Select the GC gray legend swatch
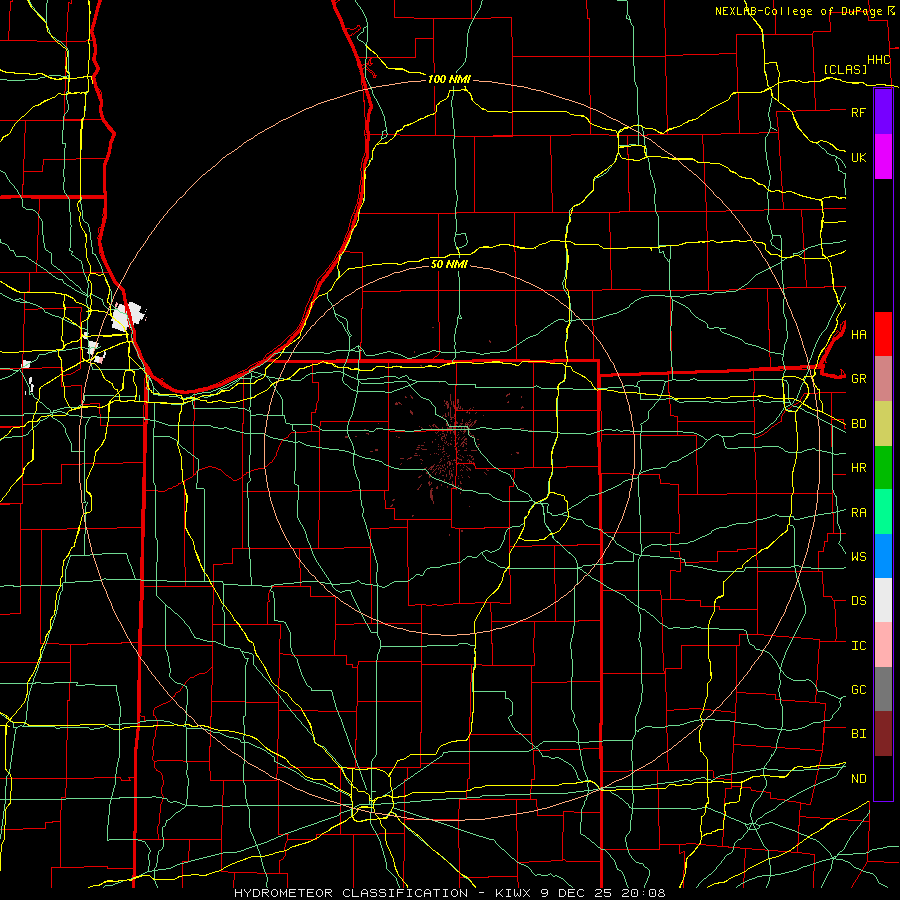 (x=883, y=689)
